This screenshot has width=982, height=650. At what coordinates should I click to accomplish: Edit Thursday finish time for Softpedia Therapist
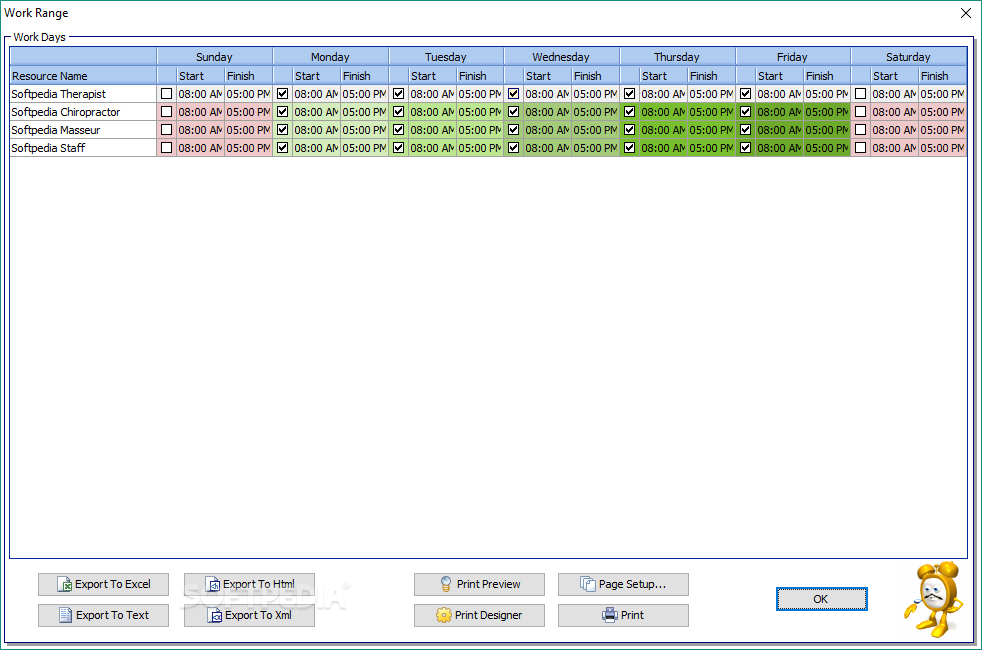tap(711, 94)
